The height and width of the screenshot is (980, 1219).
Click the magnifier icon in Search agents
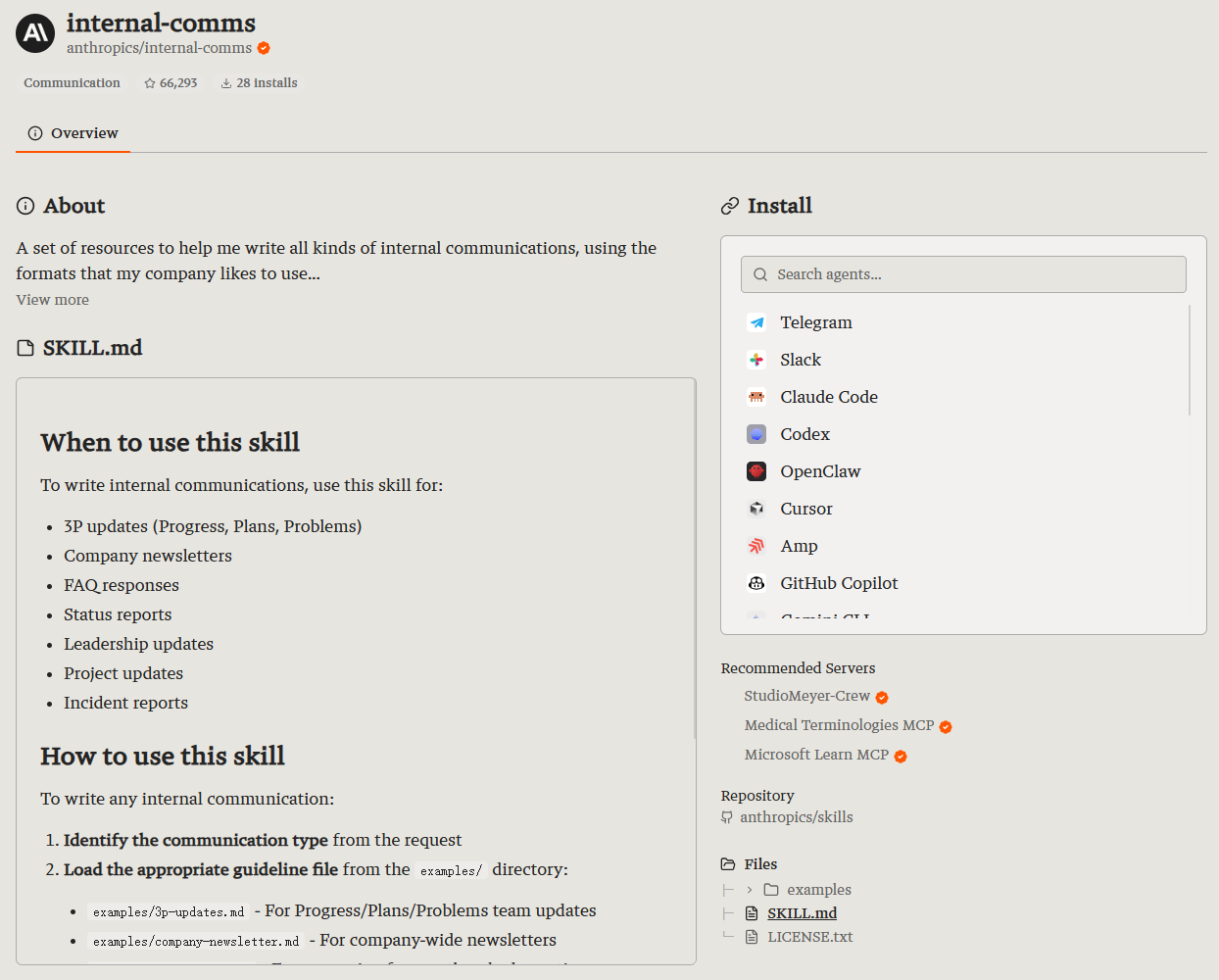[760, 274]
